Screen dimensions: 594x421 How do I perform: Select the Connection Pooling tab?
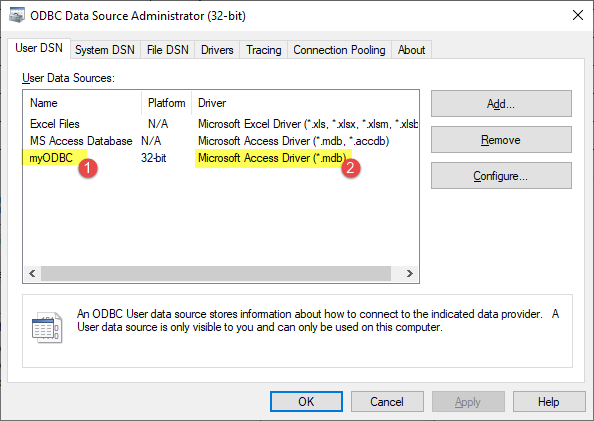339,50
